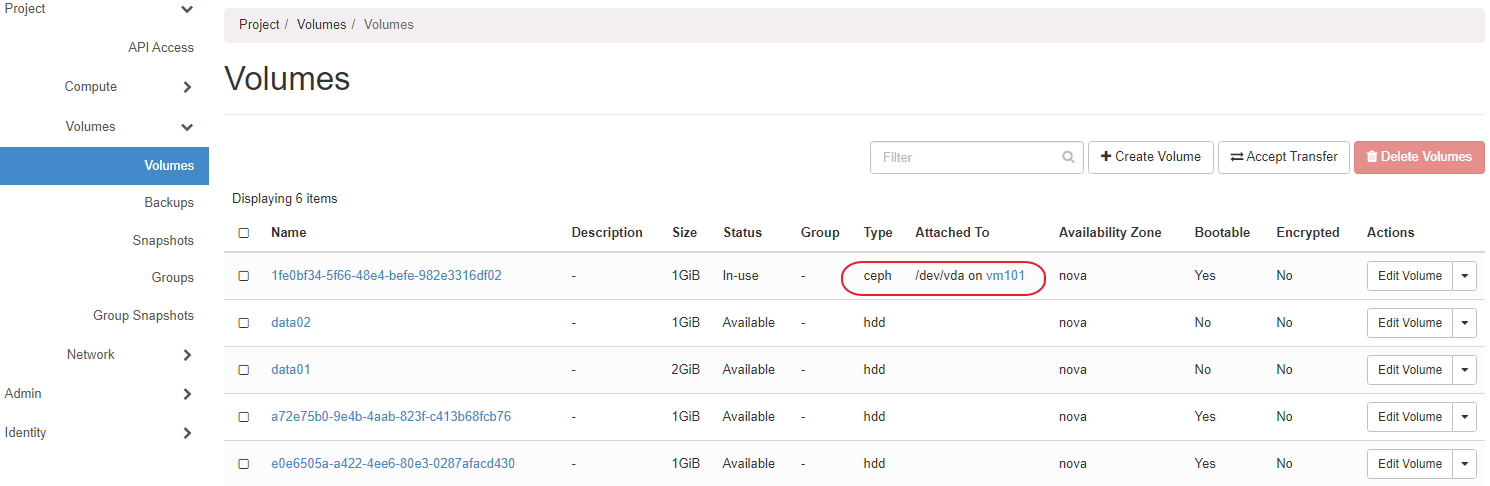
Task: Expand the actions caret for data01 row
Action: [1464, 370]
